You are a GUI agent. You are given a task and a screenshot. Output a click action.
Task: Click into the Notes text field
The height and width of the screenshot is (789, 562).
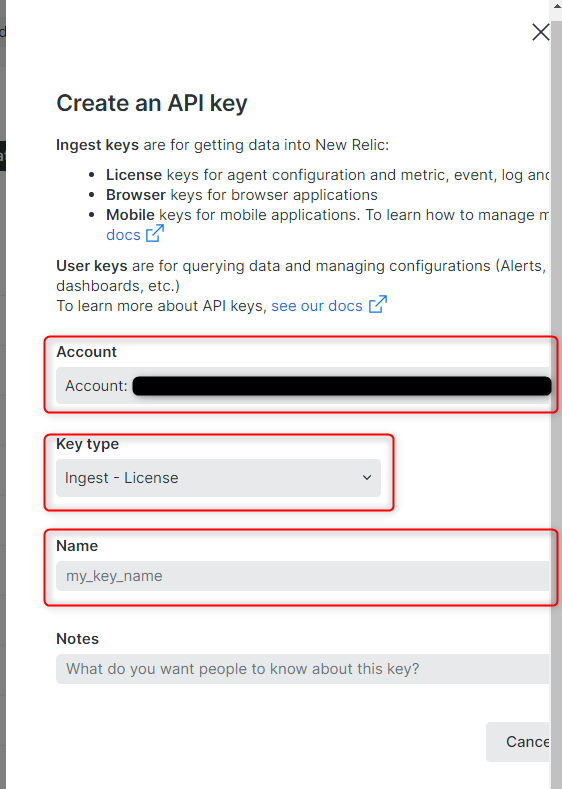tap(304, 669)
